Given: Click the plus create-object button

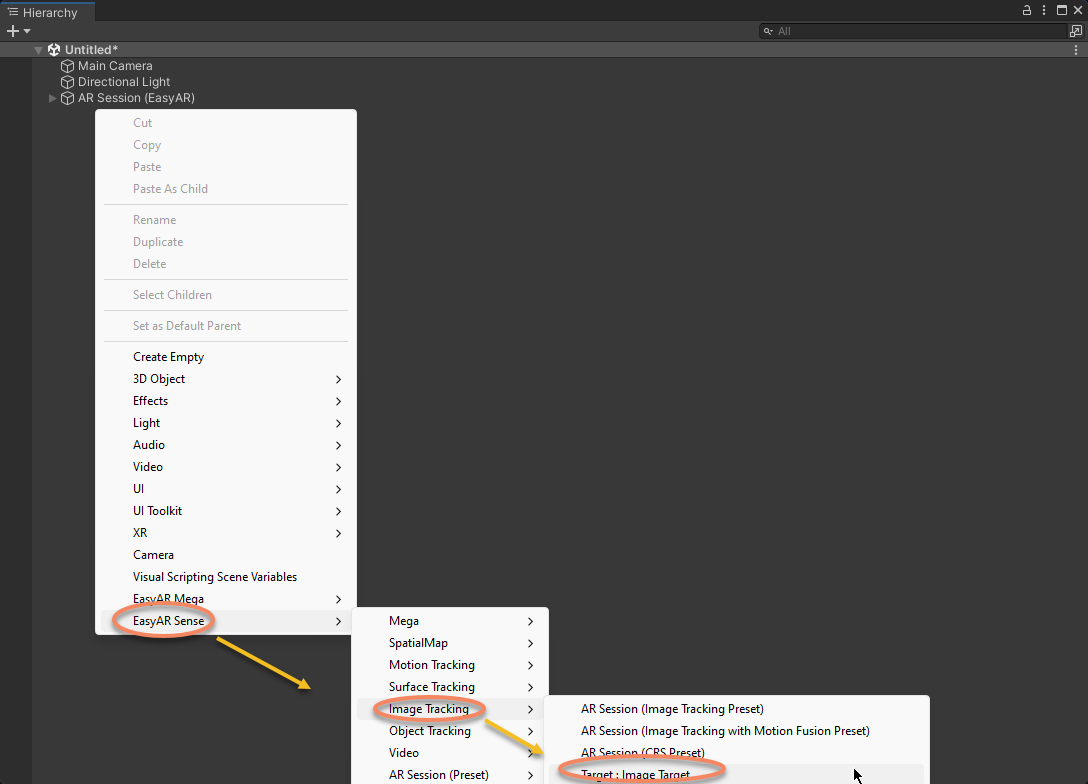Looking at the screenshot, I should [x=13, y=31].
